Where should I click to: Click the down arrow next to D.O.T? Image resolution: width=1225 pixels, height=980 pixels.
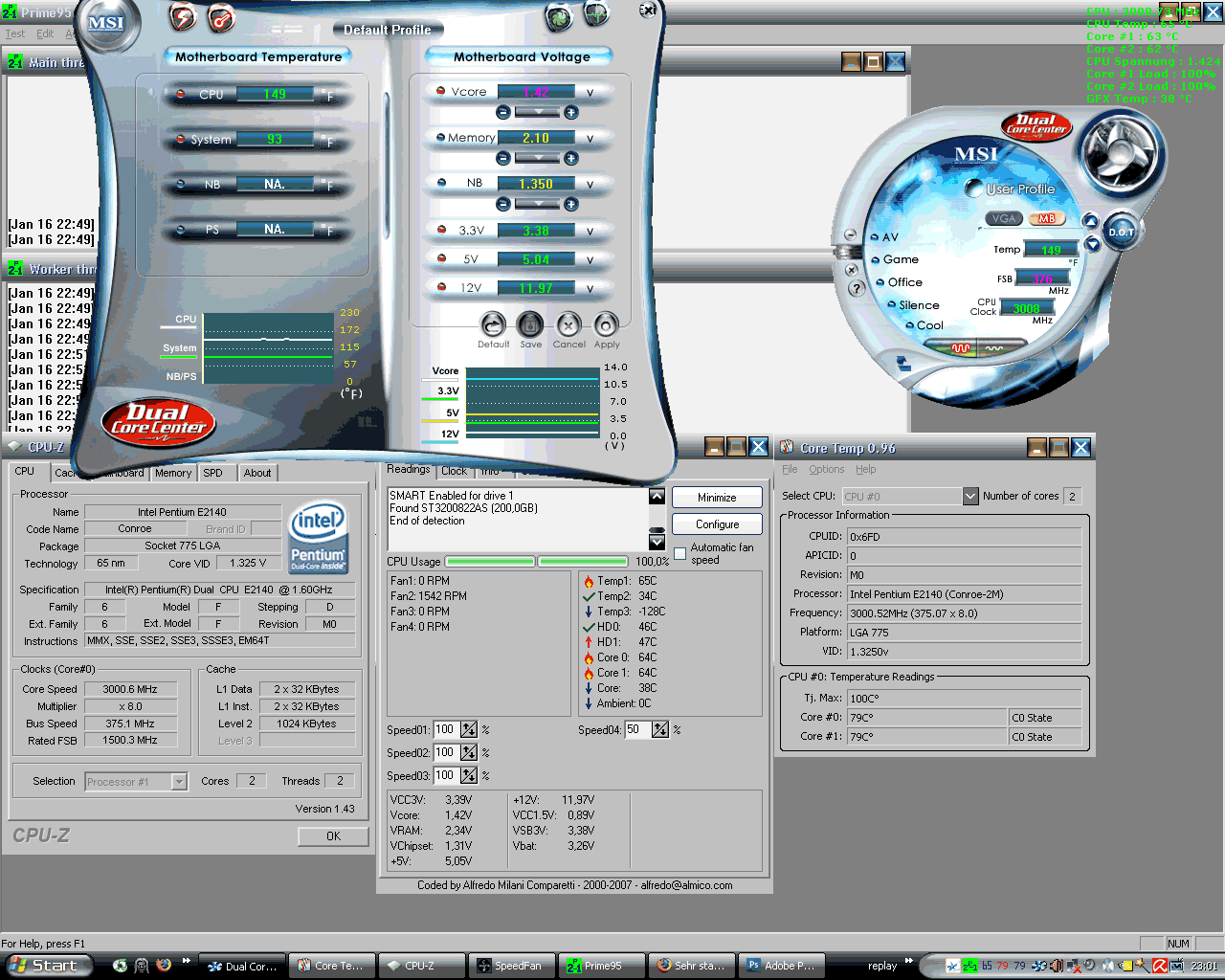click(1092, 244)
